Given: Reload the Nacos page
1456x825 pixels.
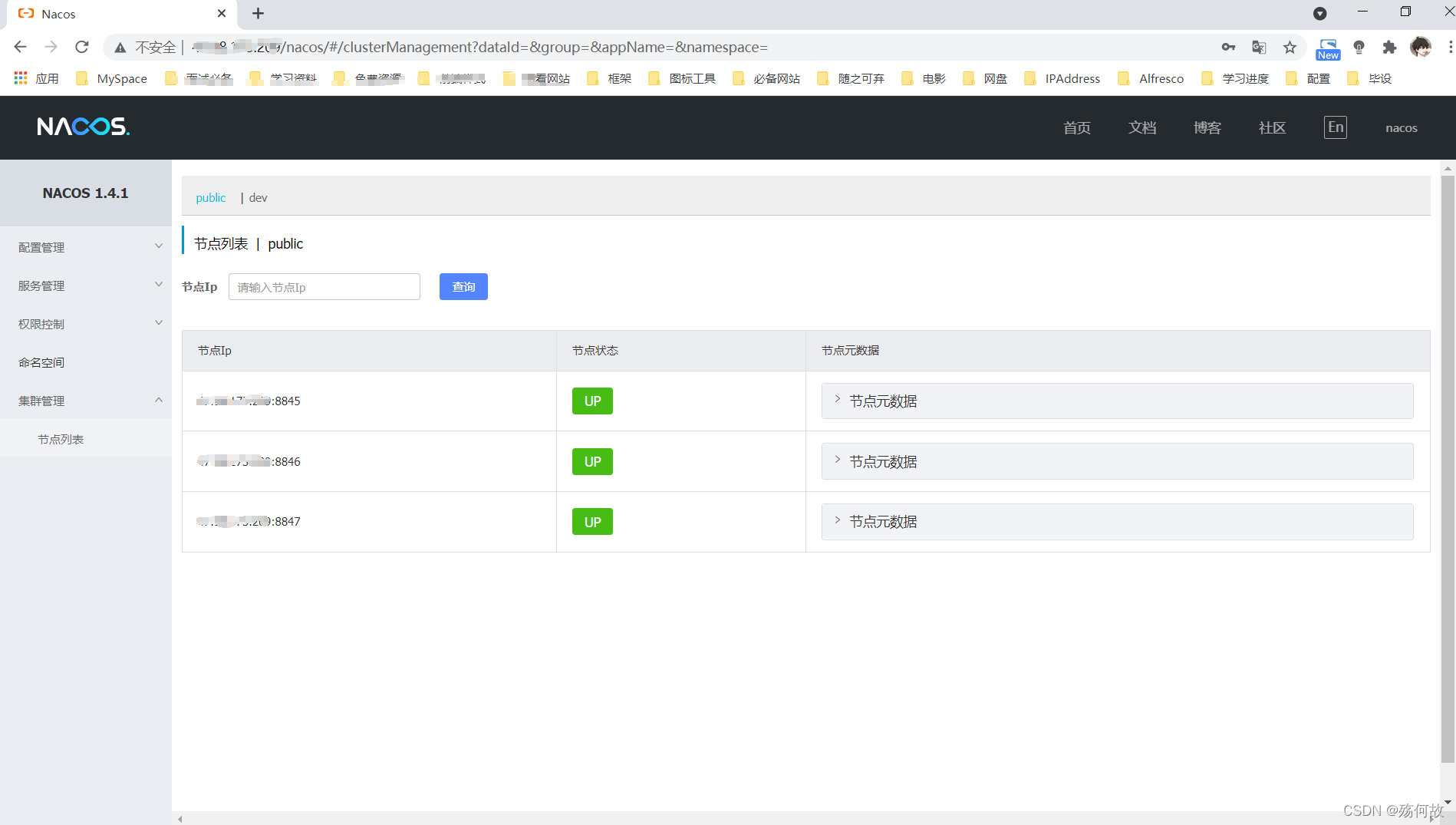Looking at the screenshot, I should [82, 47].
